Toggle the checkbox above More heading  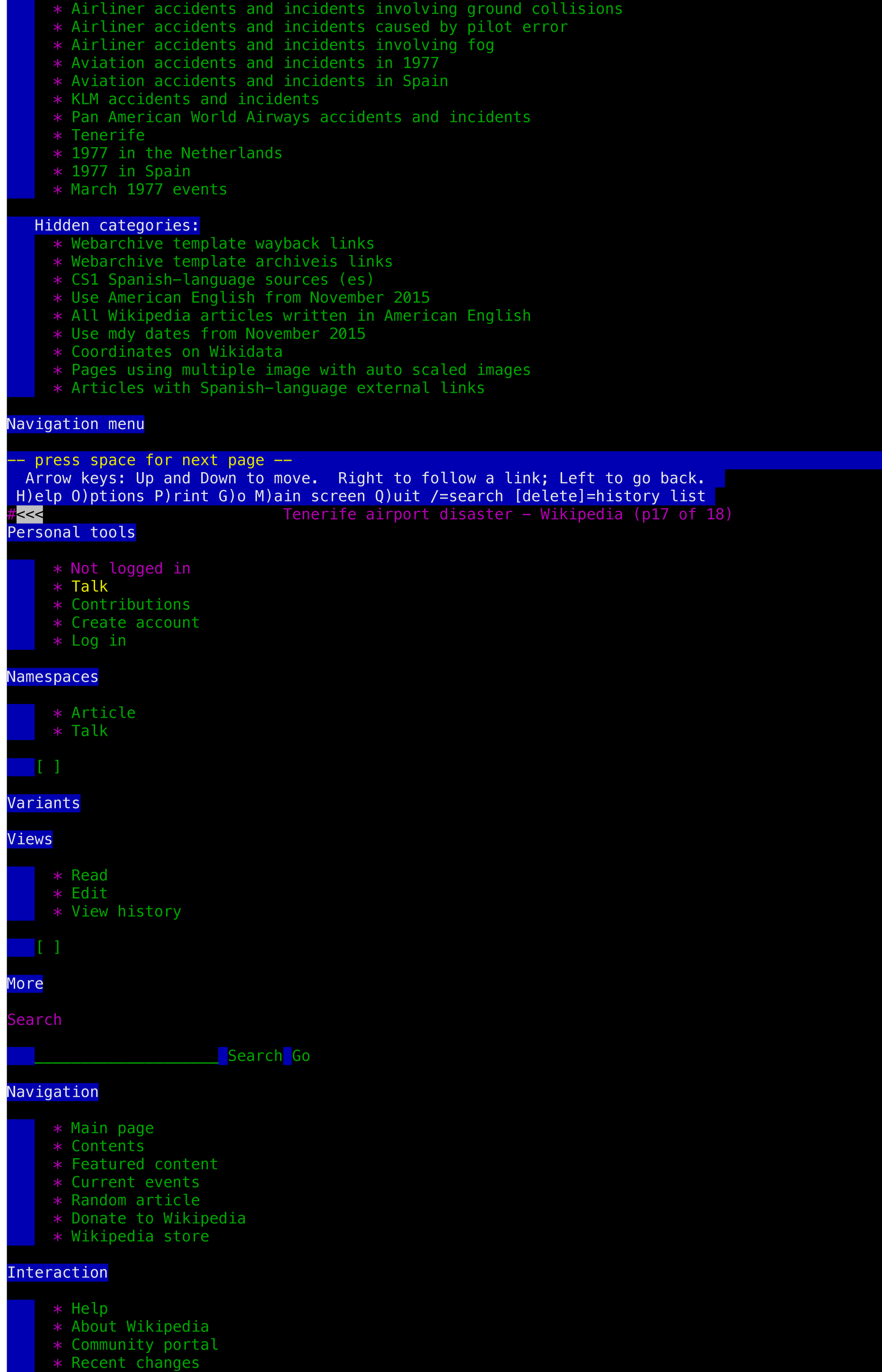[48, 948]
